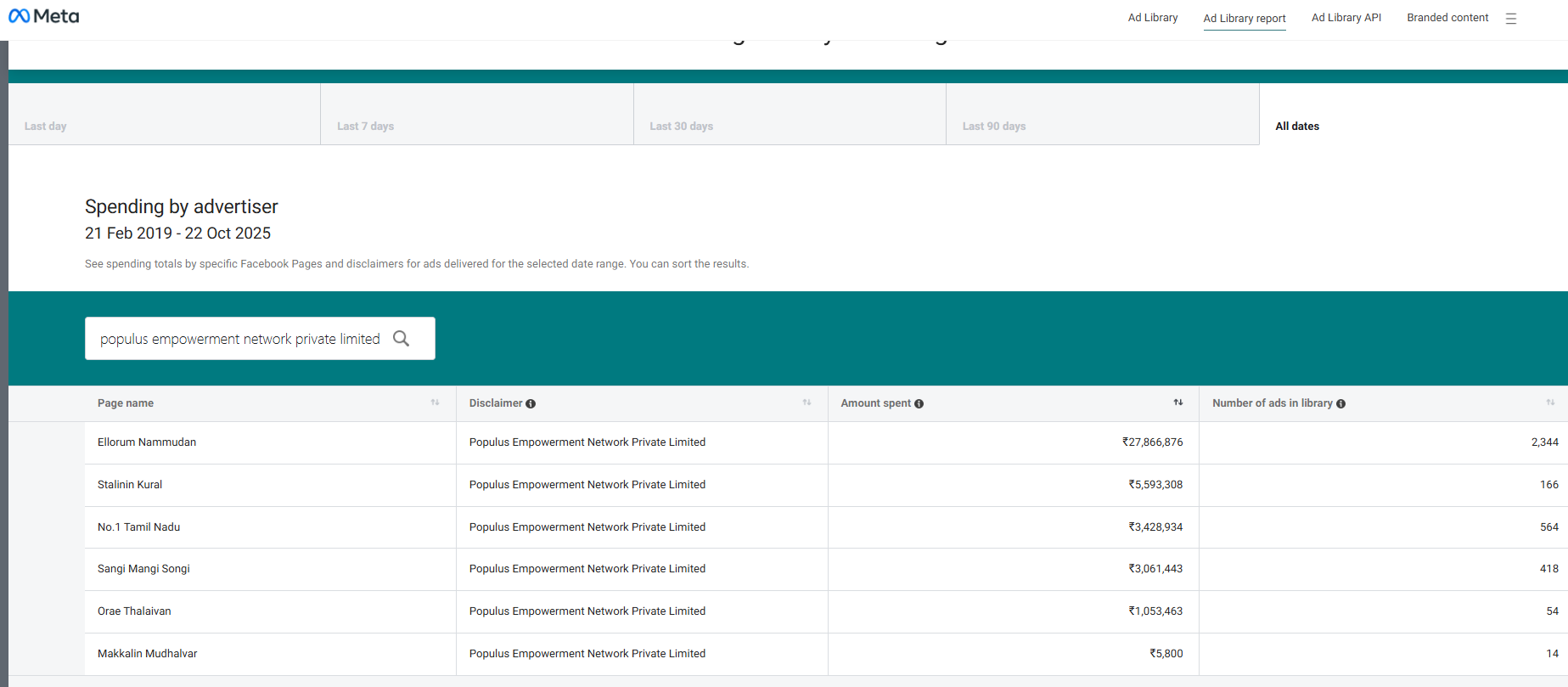The image size is (1568, 687).
Task: Sort by Page name column arrows
Action: click(435, 403)
